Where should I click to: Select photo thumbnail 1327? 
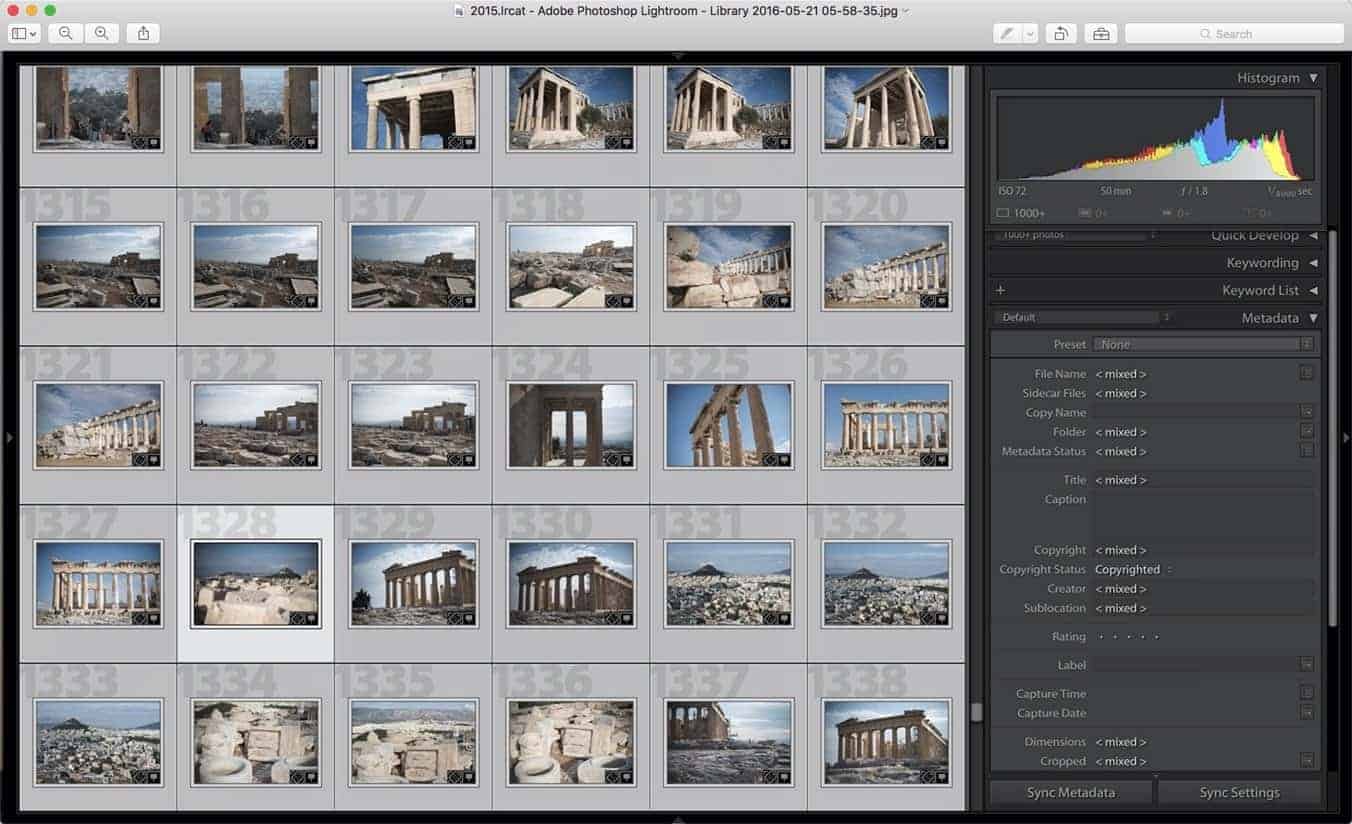pos(97,584)
